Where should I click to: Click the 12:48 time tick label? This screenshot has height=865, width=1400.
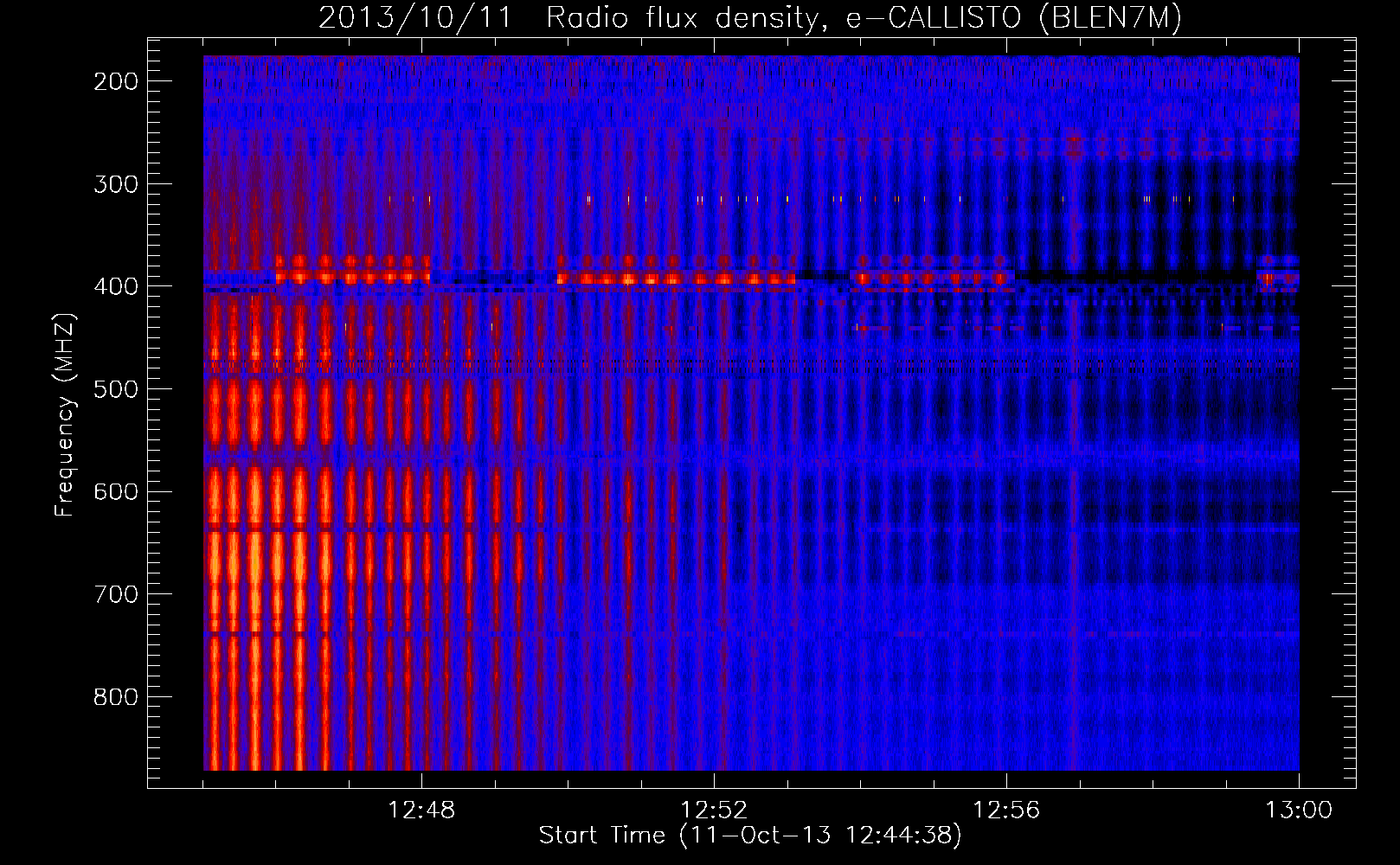421,811
